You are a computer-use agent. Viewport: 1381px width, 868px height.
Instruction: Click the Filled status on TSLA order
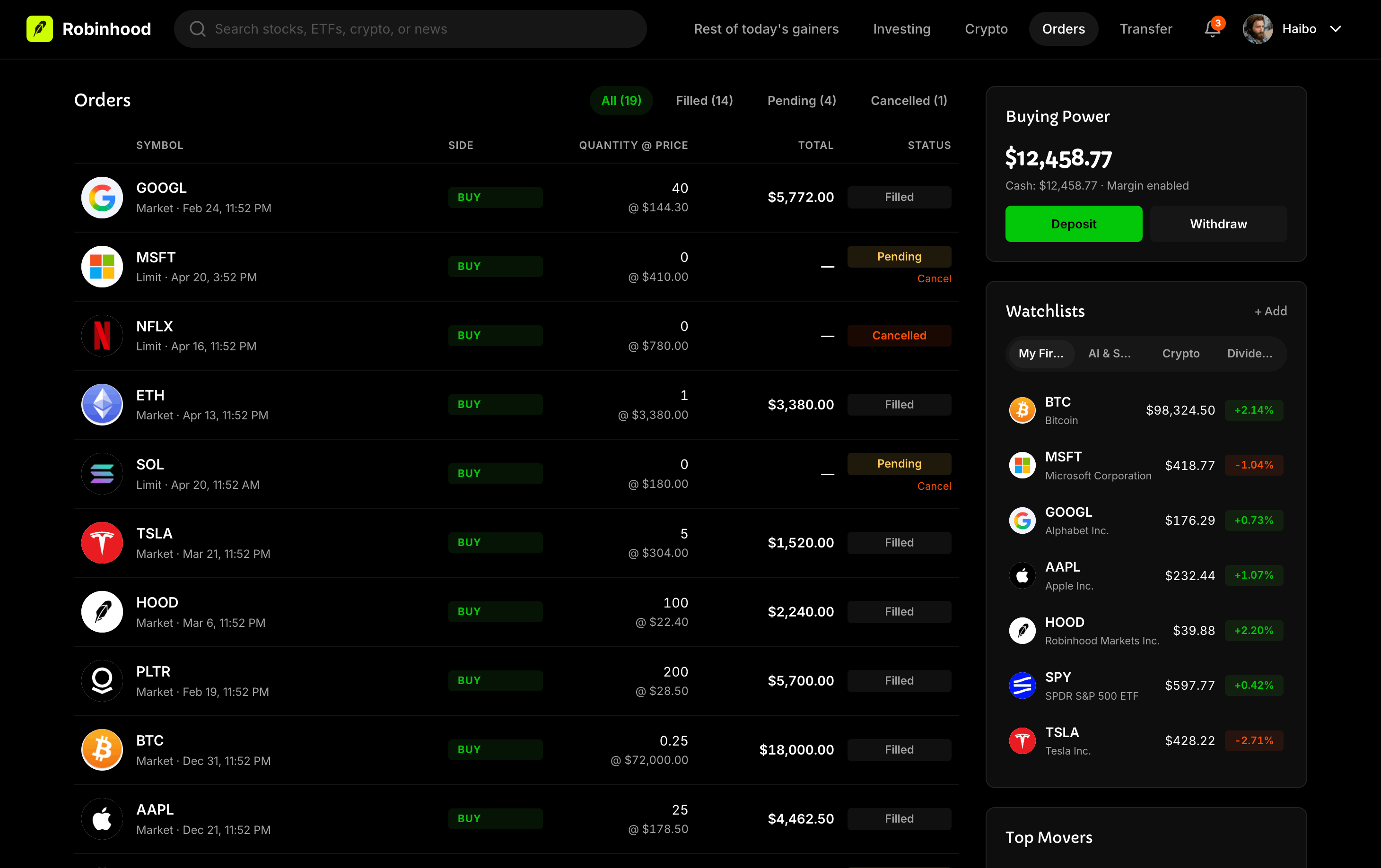[x=899, y=543]
